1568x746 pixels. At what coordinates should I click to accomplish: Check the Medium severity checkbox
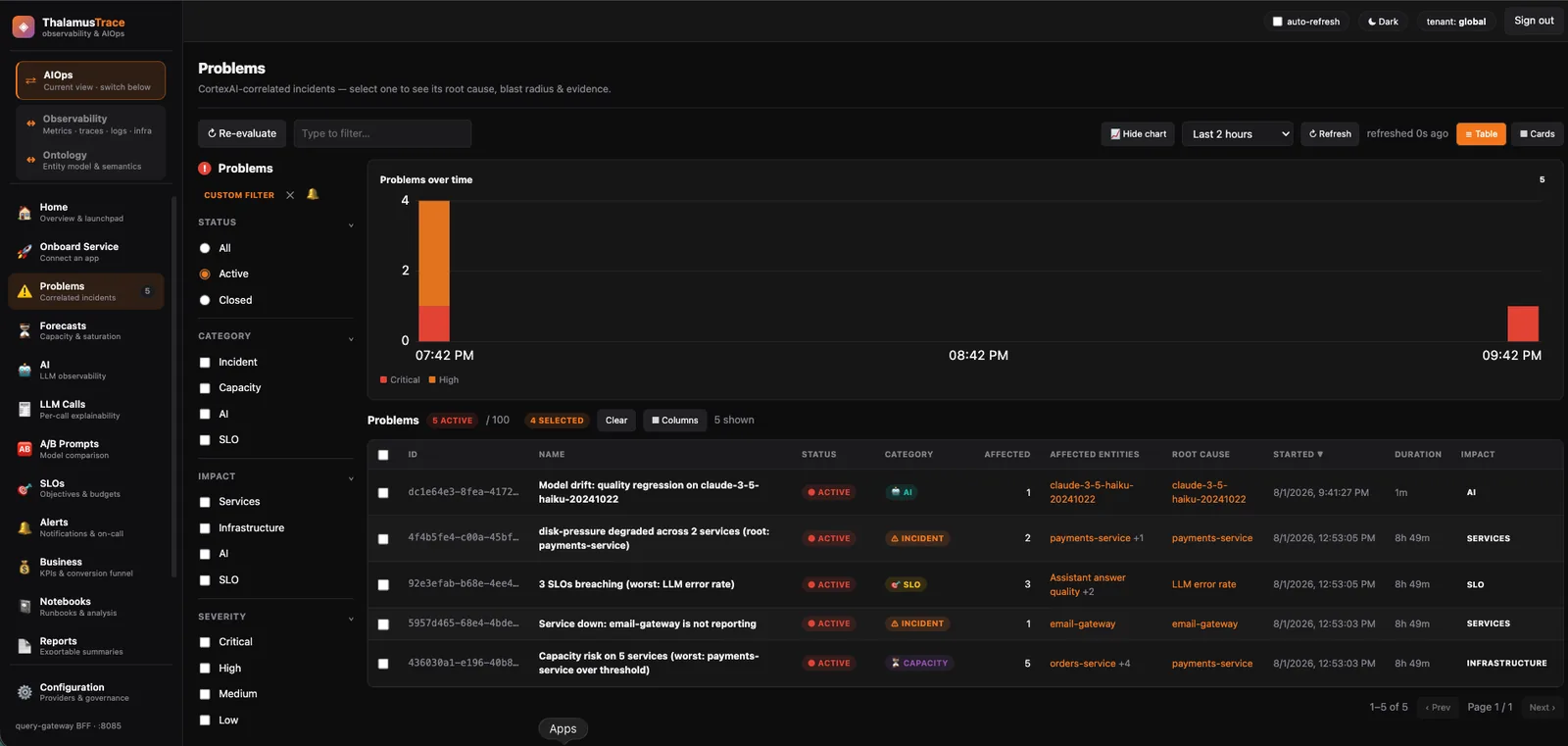pos(205,694)
